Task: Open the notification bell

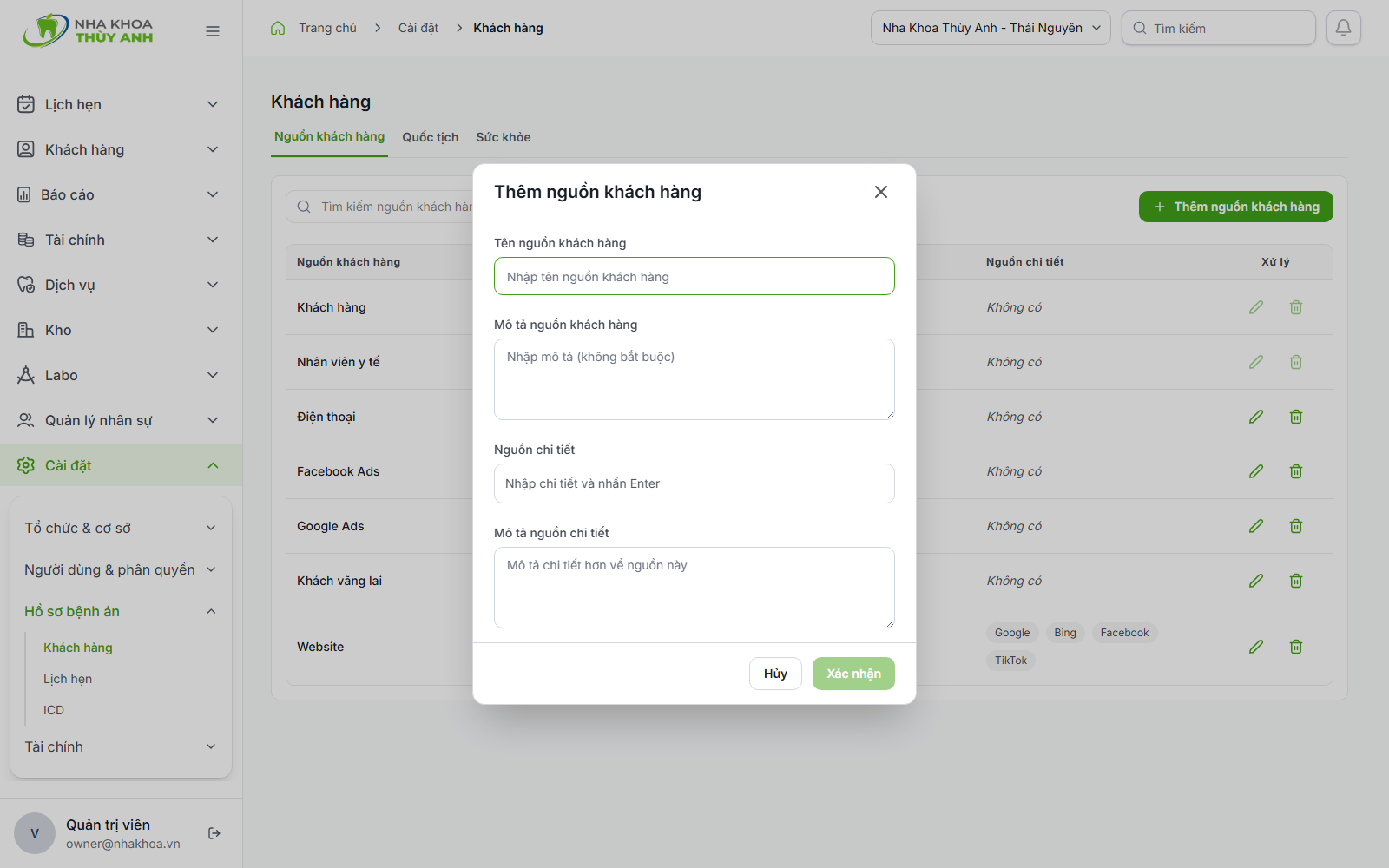Action: [1343, 28]
